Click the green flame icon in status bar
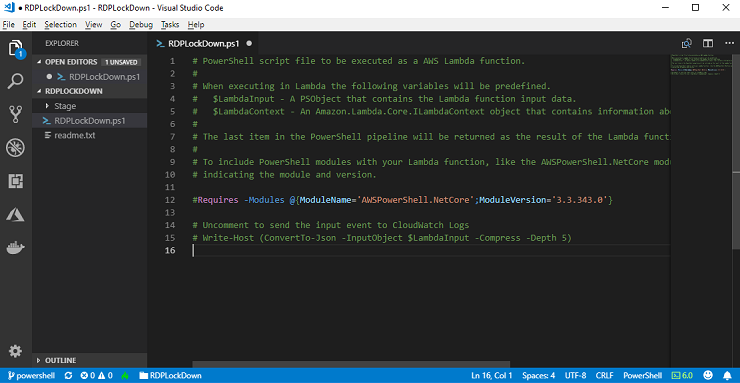The height and width of the screenshot is (383, 740). point(125,375)
